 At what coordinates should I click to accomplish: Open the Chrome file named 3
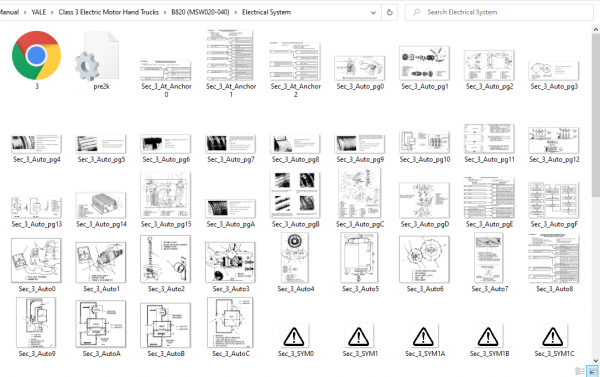click(x=36, y=56)
